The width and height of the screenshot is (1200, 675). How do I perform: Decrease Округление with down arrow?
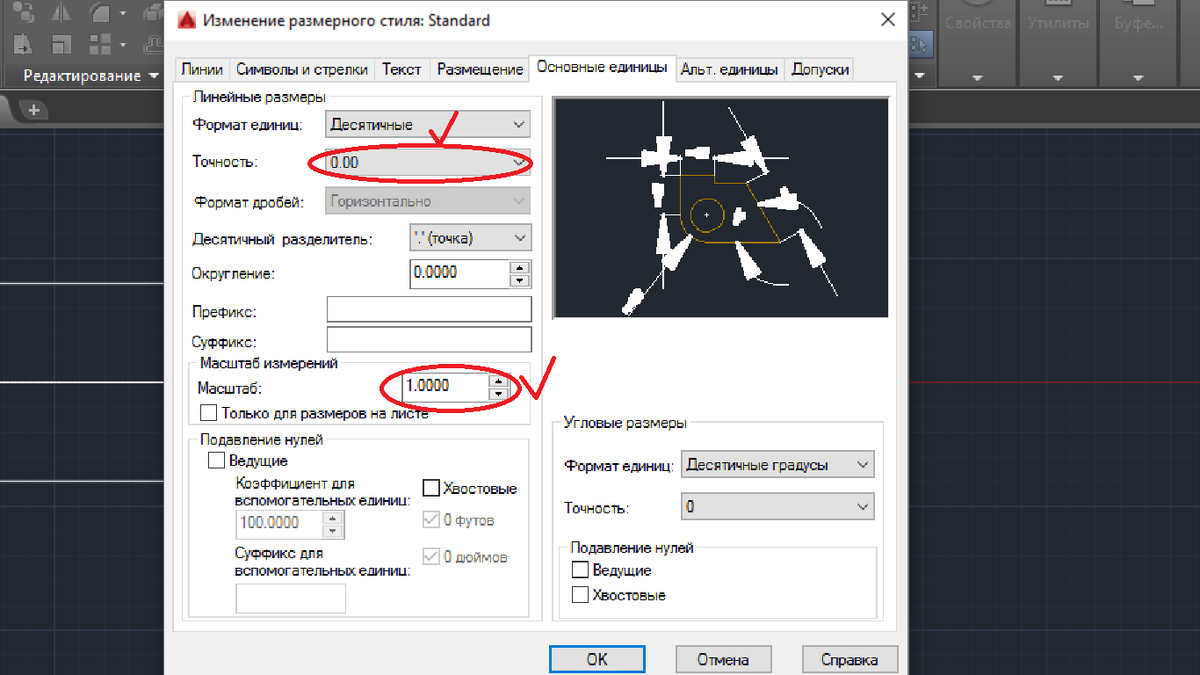pyautogui.click(x=519, y=279)
